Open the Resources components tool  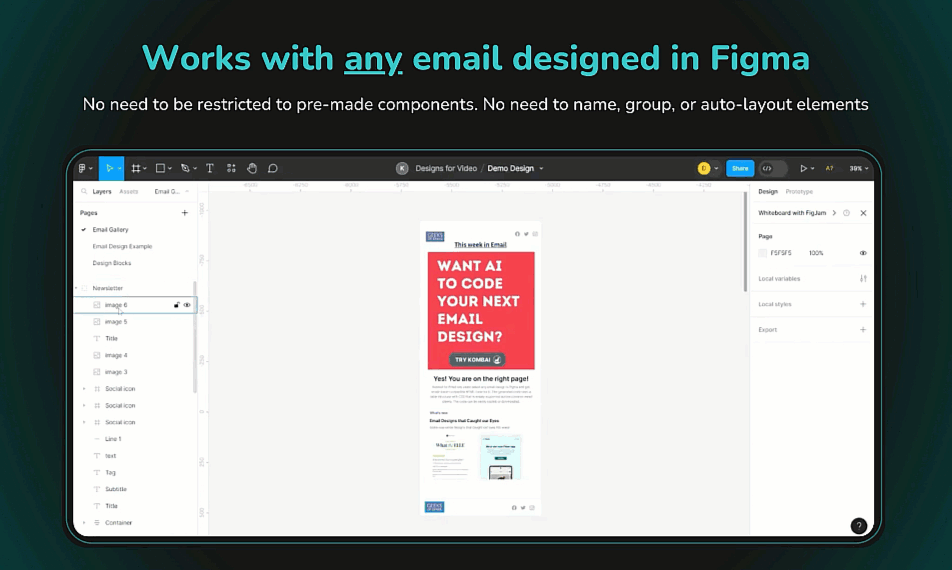pos(231,168)
